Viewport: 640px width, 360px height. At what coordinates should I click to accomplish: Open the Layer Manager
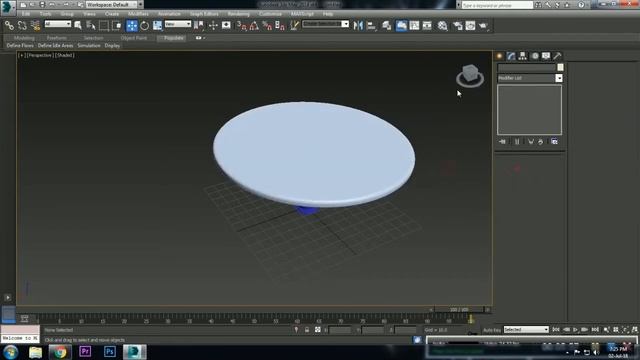387,26
